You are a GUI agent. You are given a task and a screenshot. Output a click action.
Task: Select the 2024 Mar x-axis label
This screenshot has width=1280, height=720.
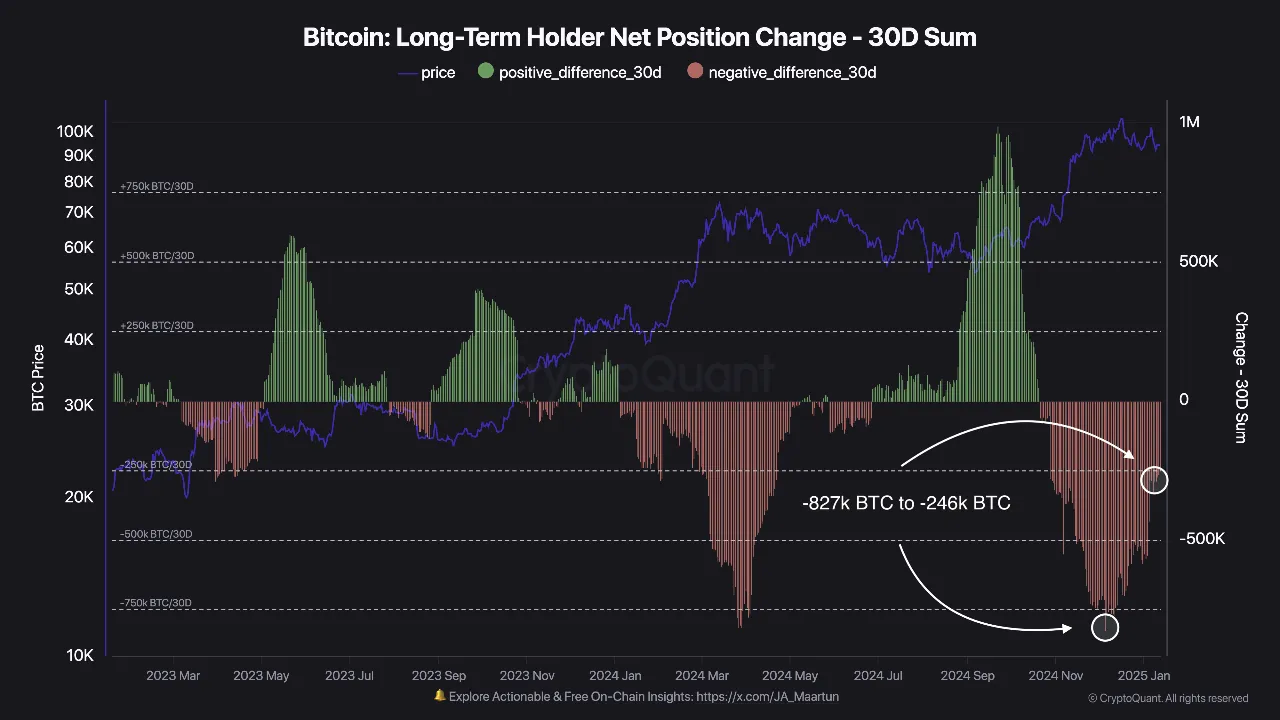pos(703,676)
